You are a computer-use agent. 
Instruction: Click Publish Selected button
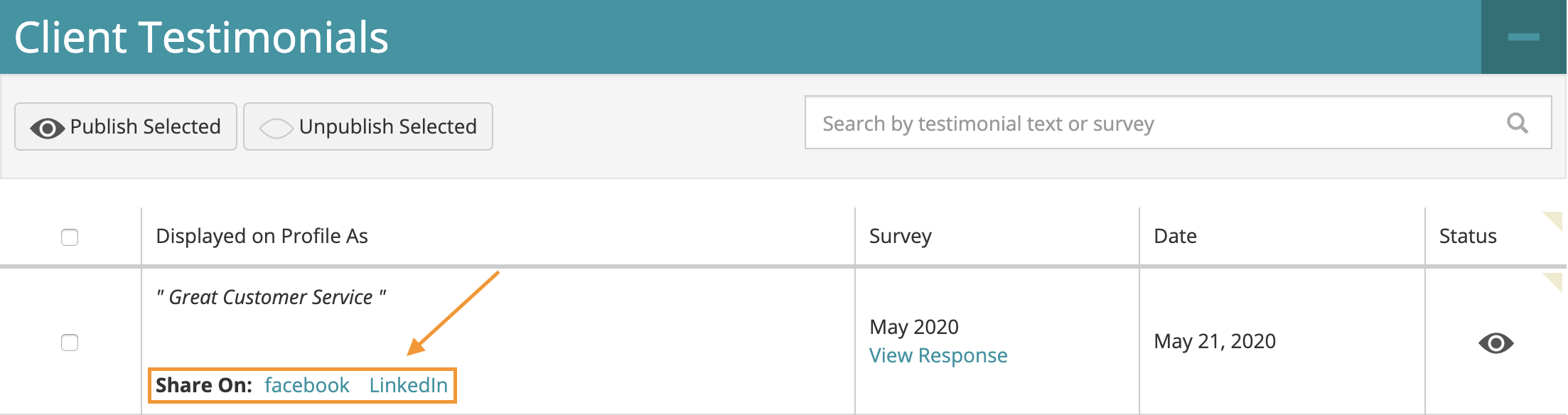coord(126,126)
